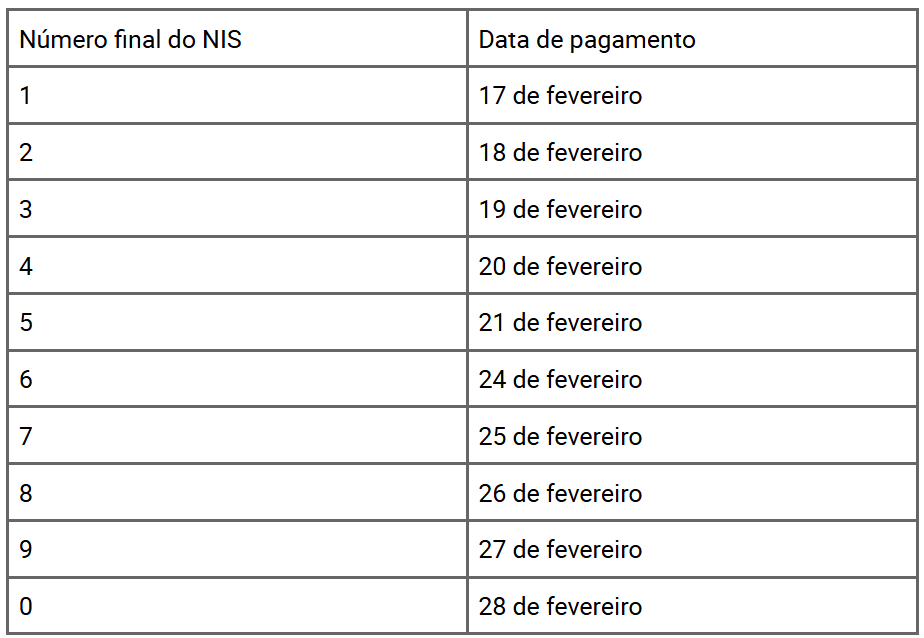Select the '17 de fevereiro' date cell
Screen dimensions: 924x638
692,95
